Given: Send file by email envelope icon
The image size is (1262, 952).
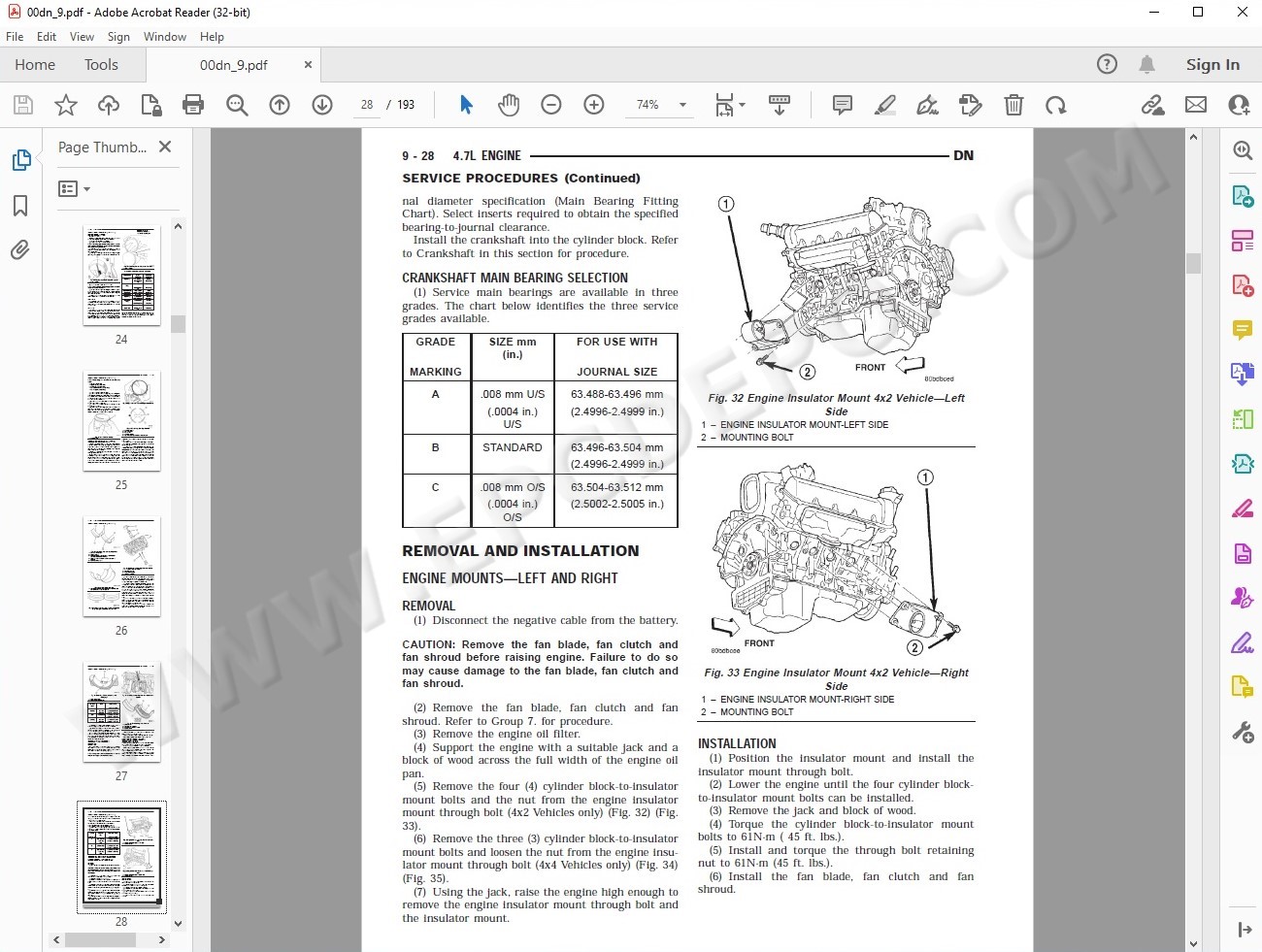Looking at the screenshot, I should coord(1196,105).
